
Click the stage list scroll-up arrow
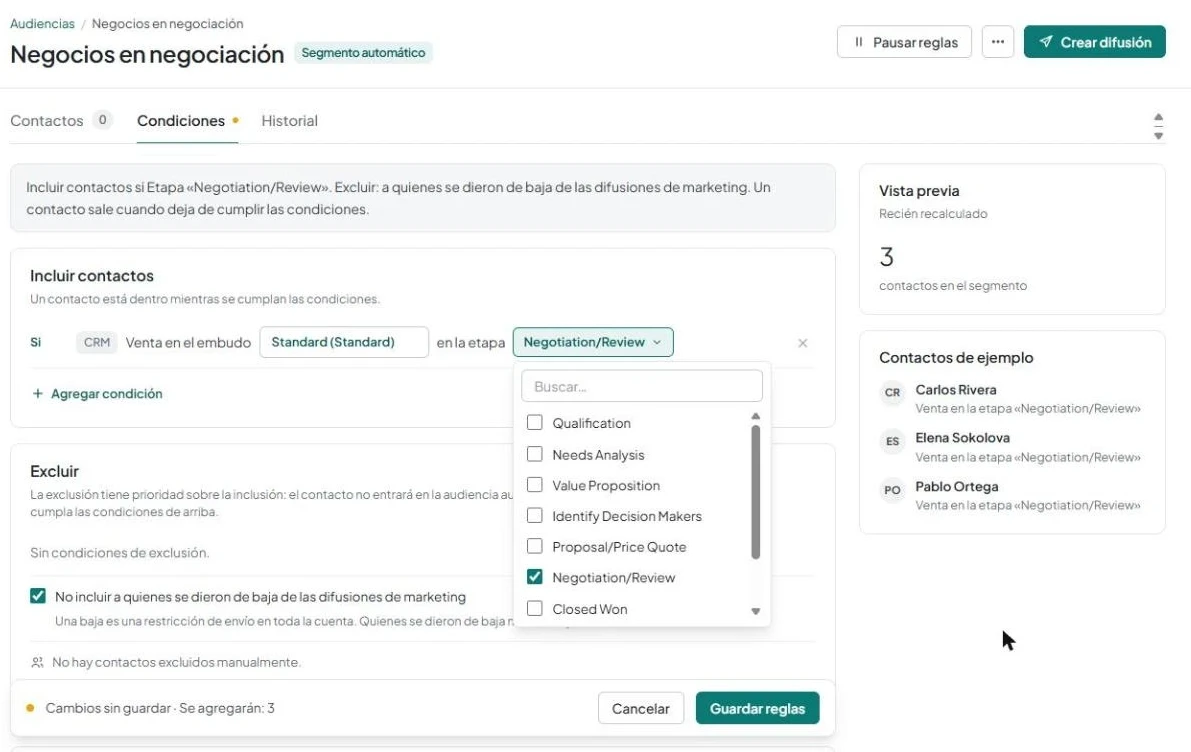[x=755, y=416]
